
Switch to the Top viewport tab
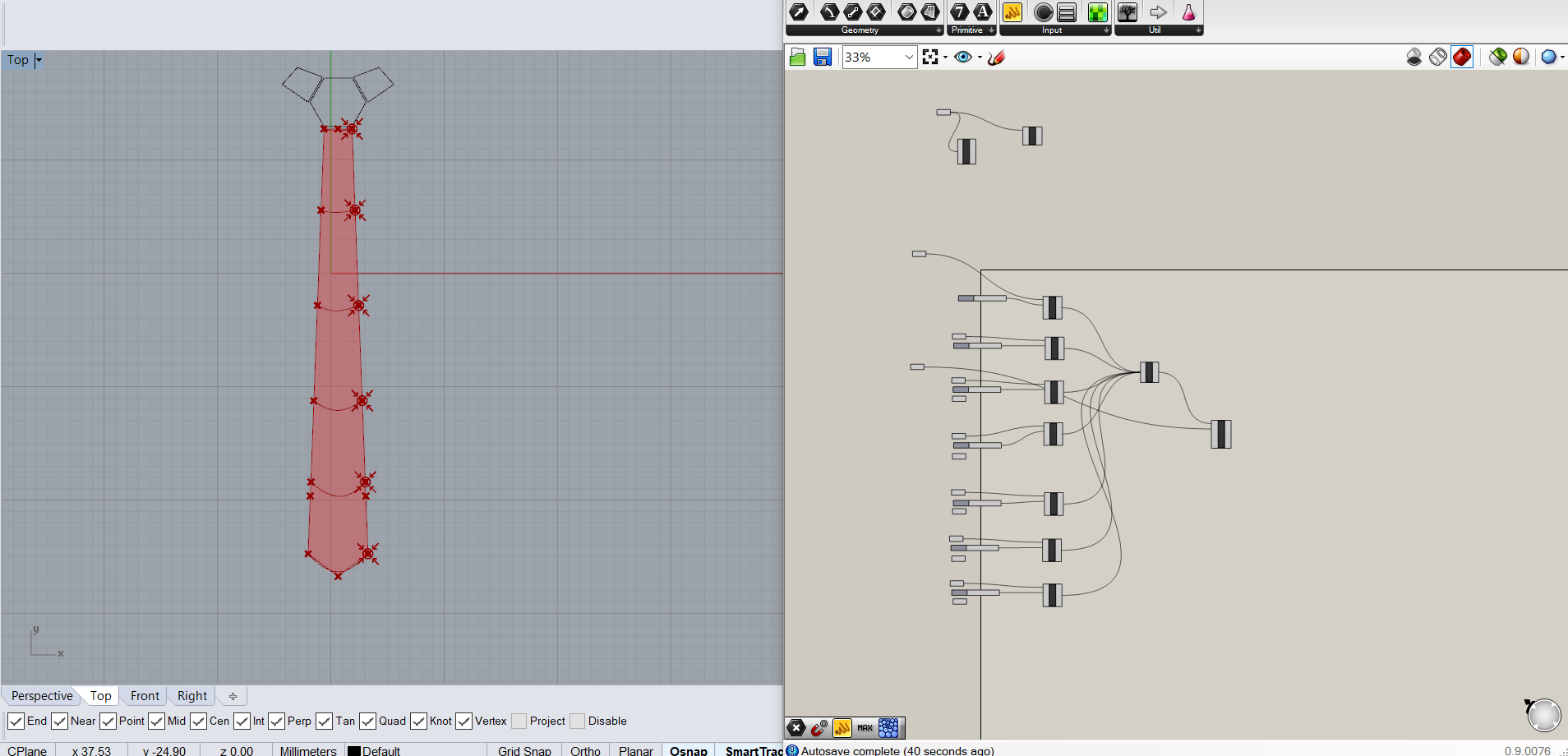click(101, 696)
